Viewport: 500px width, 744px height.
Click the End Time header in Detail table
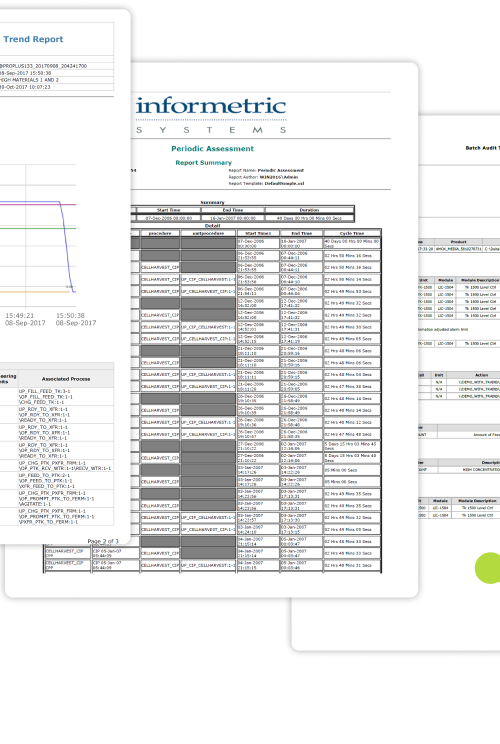click(302, 233)
